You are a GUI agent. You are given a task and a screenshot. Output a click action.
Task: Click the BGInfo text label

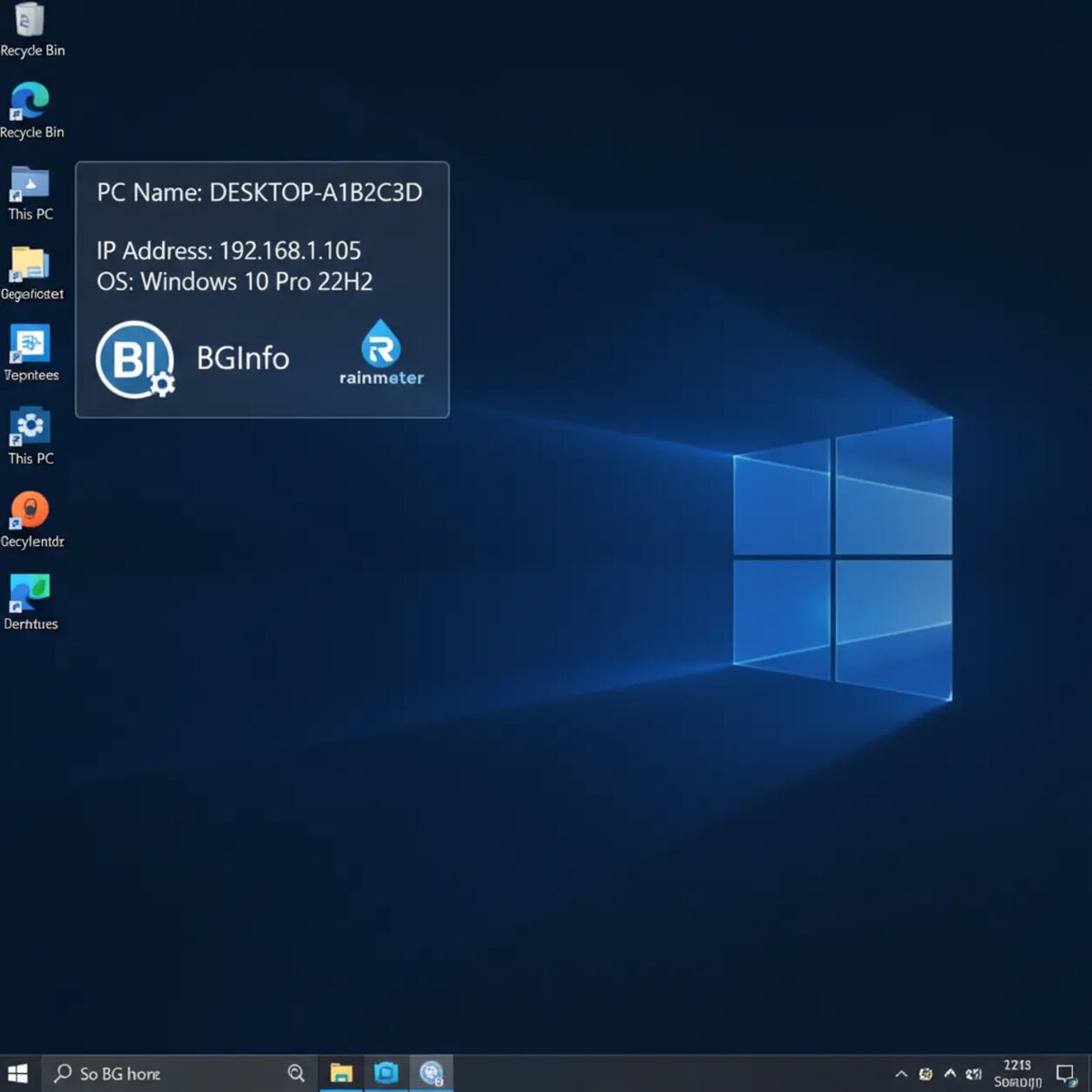[x=243, y=359]
